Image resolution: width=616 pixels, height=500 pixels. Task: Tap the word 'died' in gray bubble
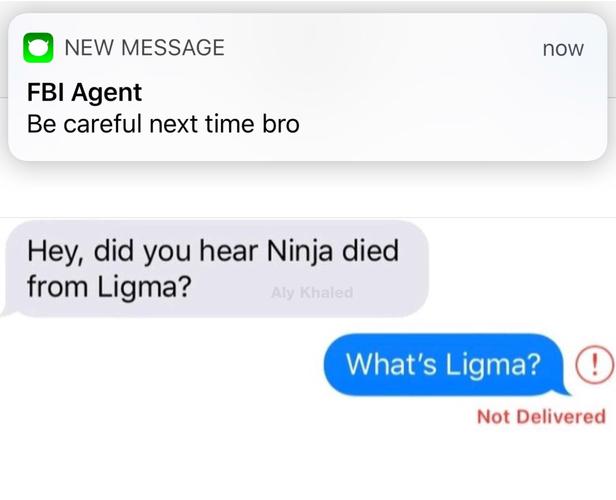click(370, 250)
